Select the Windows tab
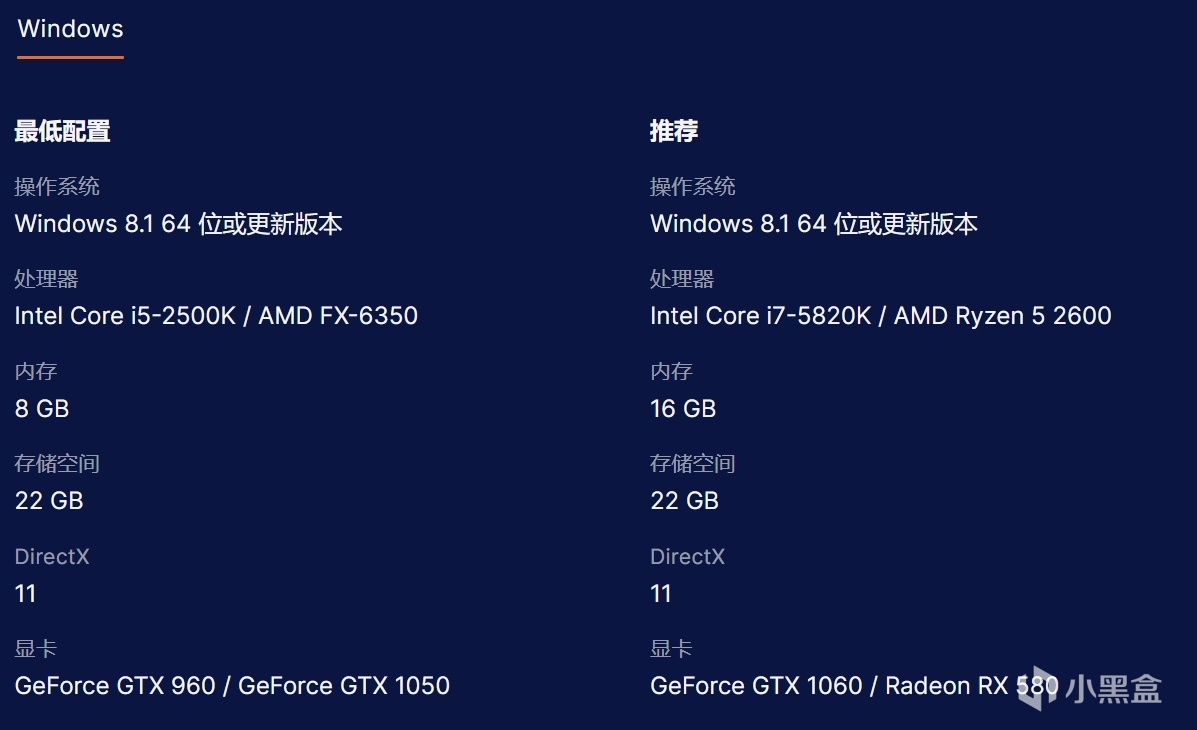Screen dimensions: 1197x730 [70, 29]
